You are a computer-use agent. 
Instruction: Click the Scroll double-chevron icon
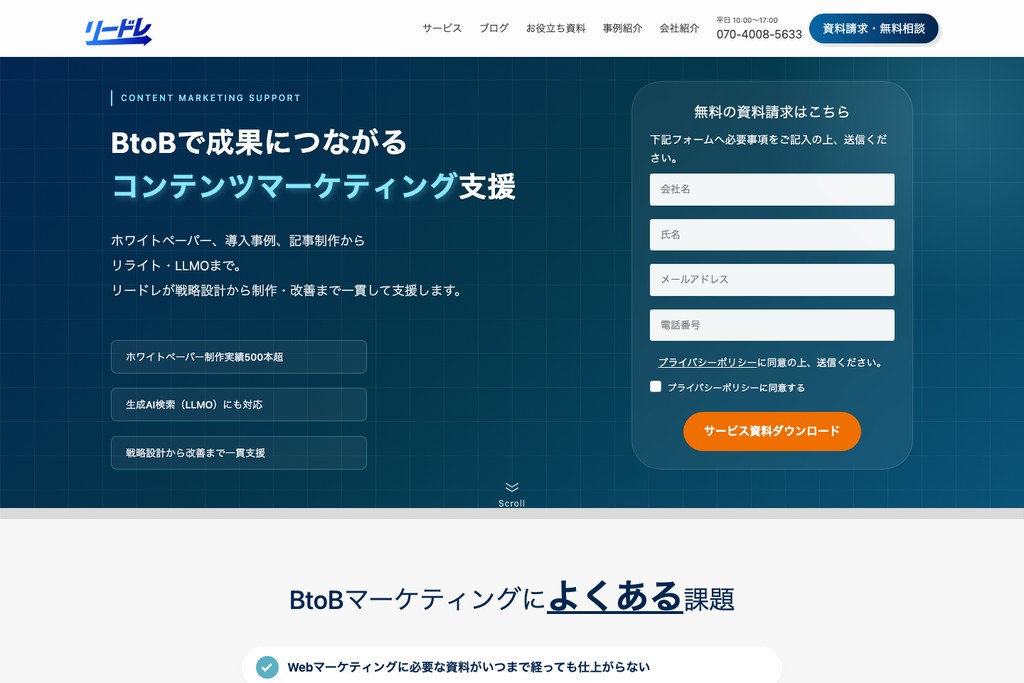(512, 487)
